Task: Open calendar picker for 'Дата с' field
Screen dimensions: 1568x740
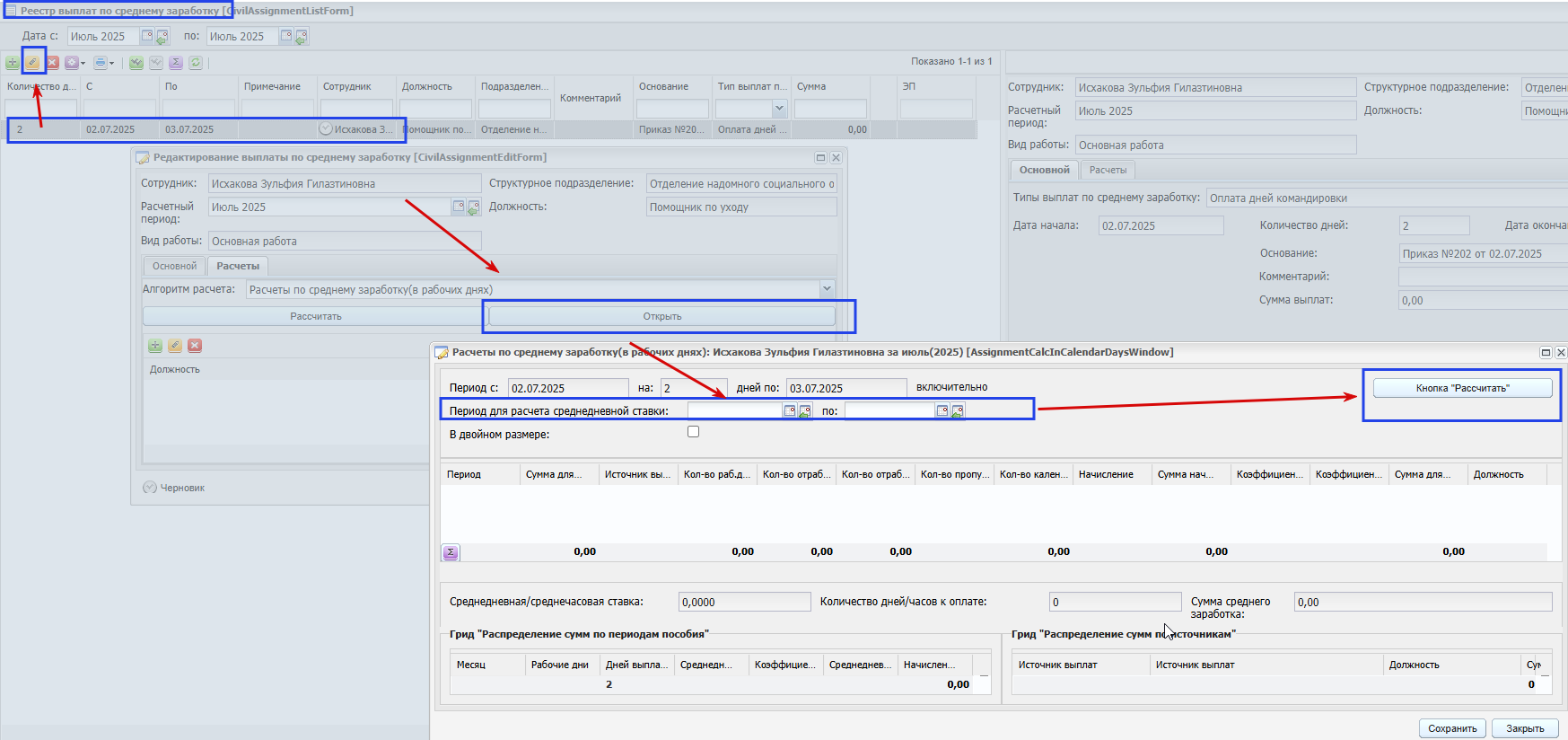Action: (147, 36)
